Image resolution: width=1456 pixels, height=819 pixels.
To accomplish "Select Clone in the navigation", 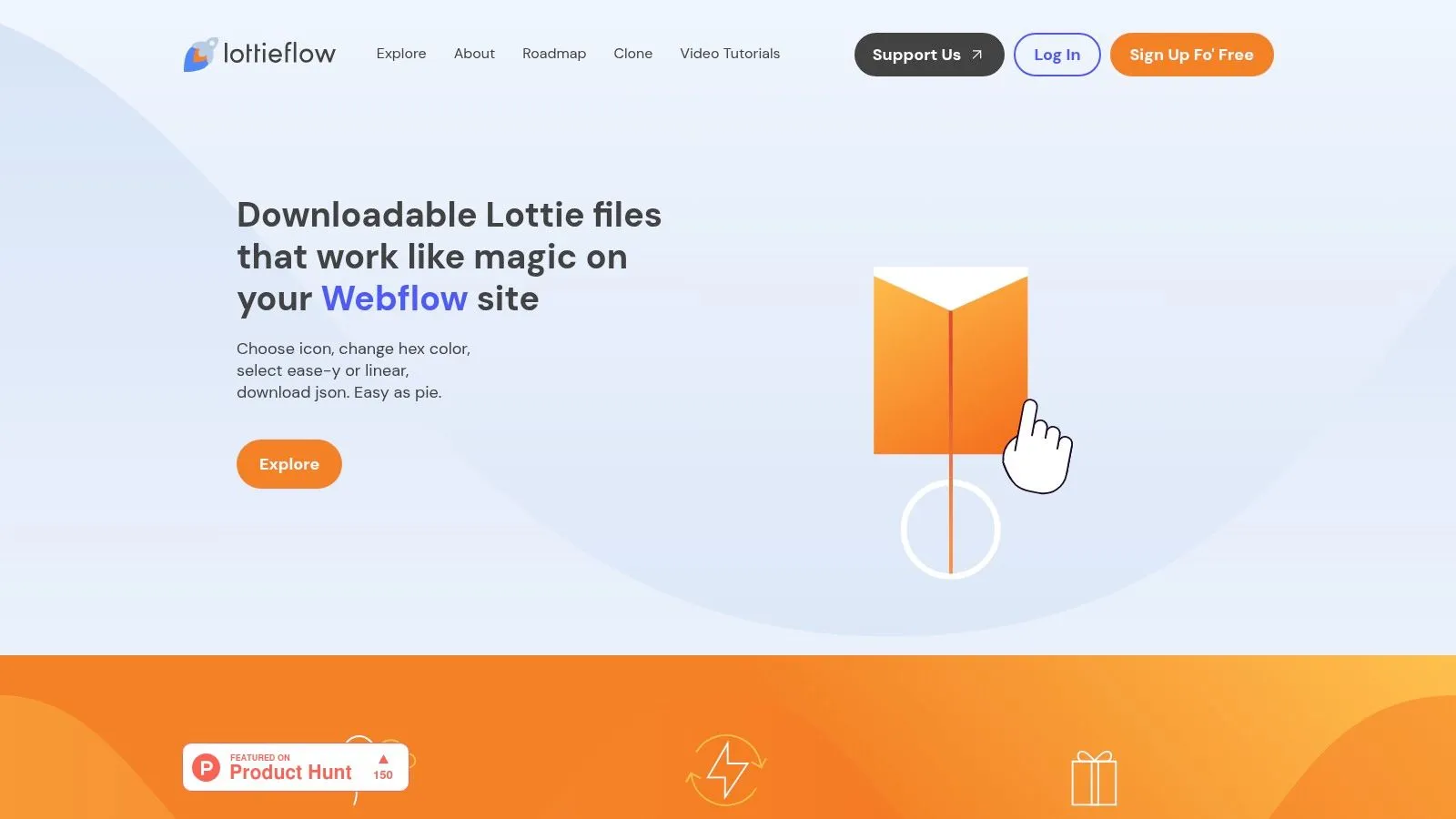I will click(x=633, y=54).
